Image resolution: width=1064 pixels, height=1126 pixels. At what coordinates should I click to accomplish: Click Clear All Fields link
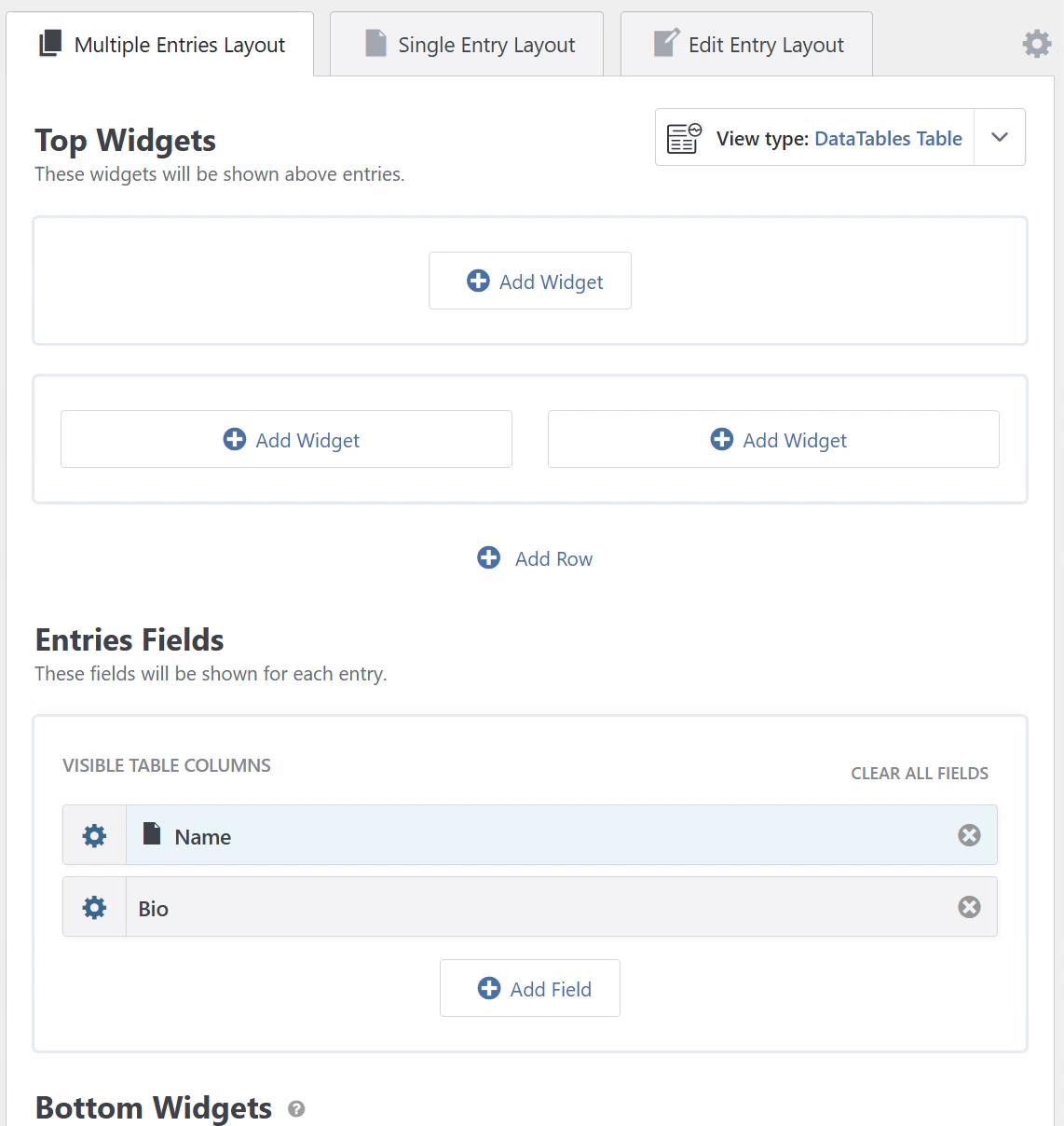pyautogui.click(x=920, y=774)
